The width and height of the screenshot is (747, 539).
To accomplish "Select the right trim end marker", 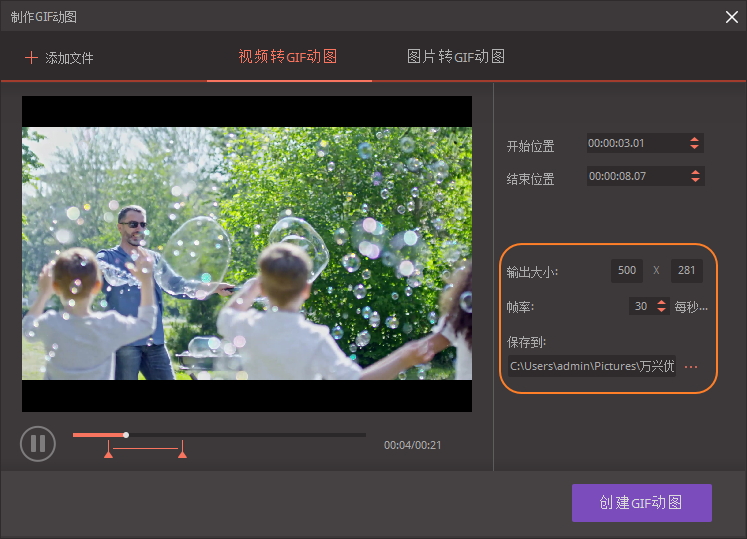I will click(182, 454).
